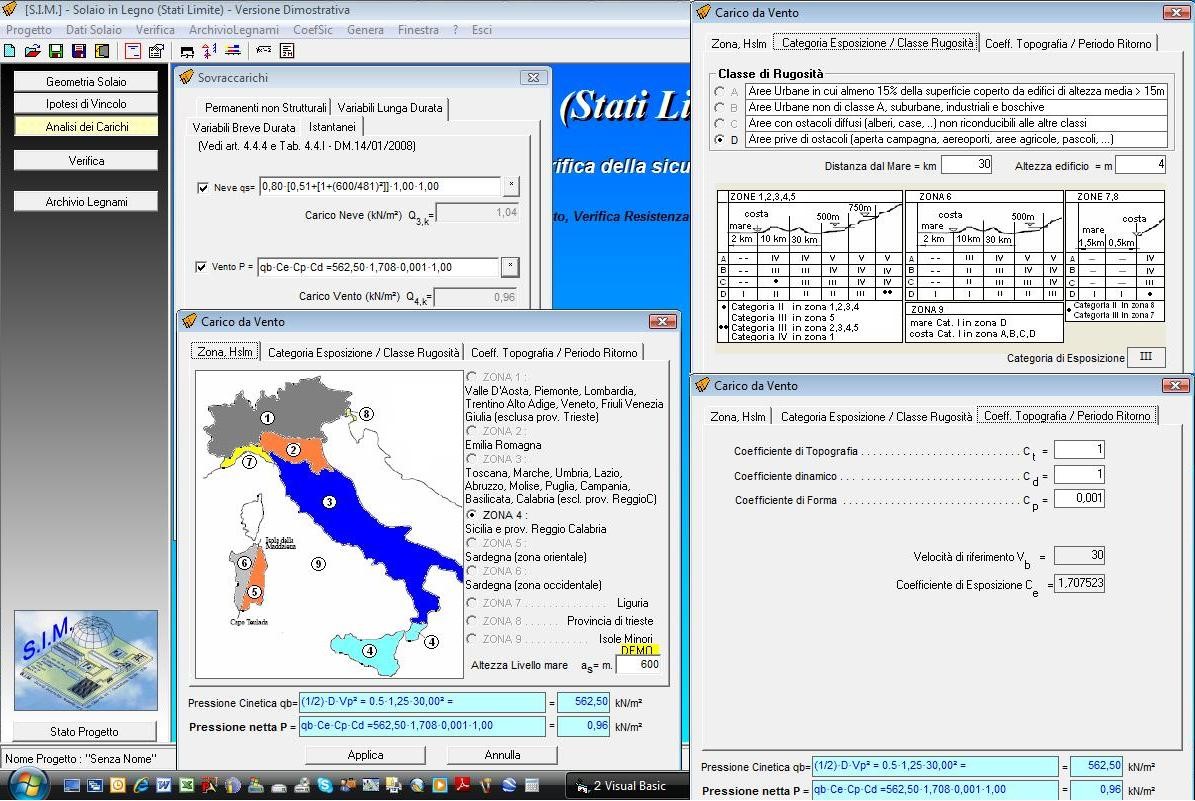Toggle the Vento P checkbox
The width and height of the screenshot is (1195, 801).
point(201,267)
